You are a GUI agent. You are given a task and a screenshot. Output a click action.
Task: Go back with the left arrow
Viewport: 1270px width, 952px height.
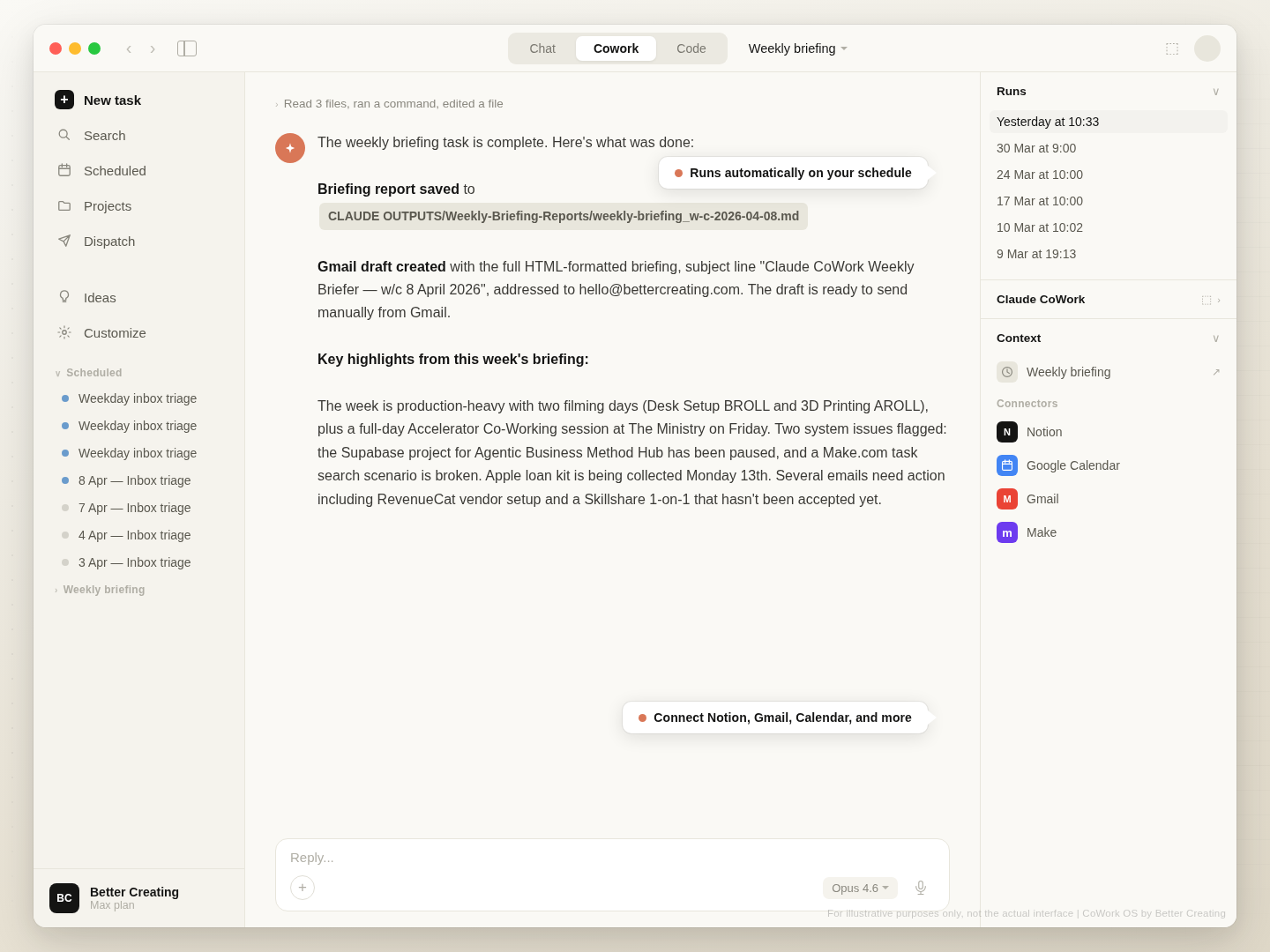pyautogui.click(x=129, y=48)
